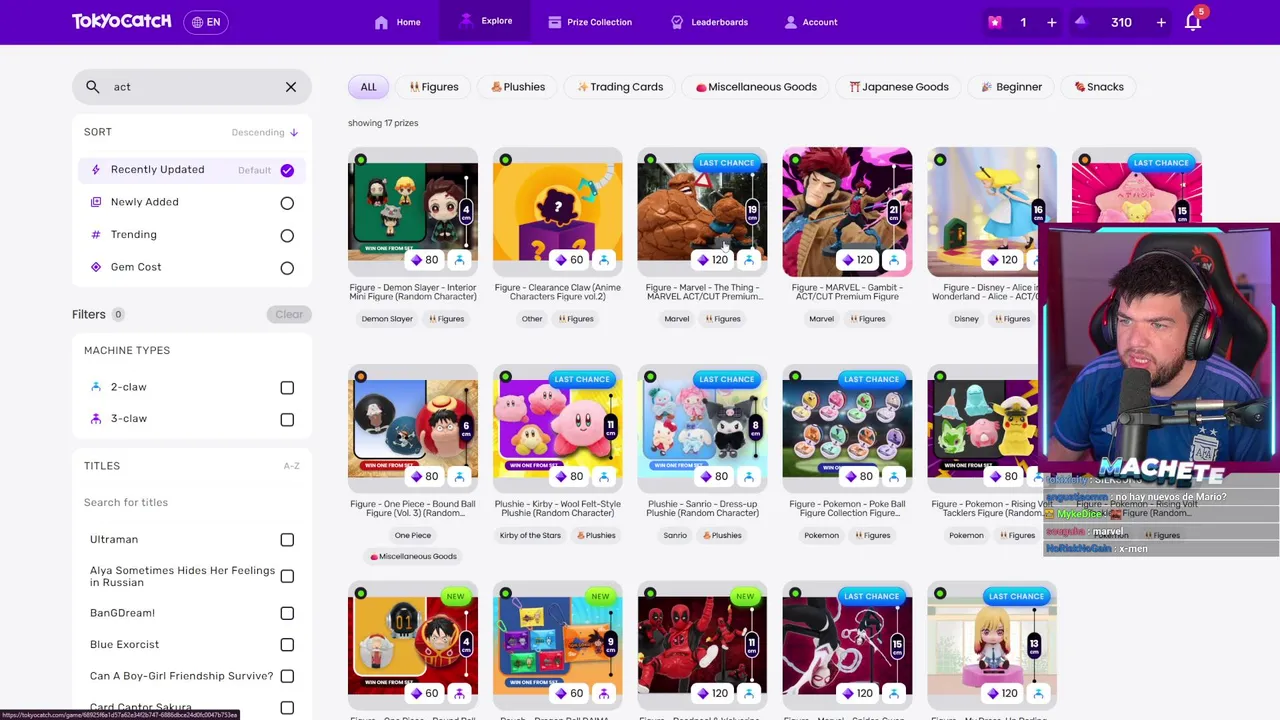The height and width of the screenshot is (720, 1280).
Task: Click claw icon on Sanrio plushie card
Action: click(749, 477)
